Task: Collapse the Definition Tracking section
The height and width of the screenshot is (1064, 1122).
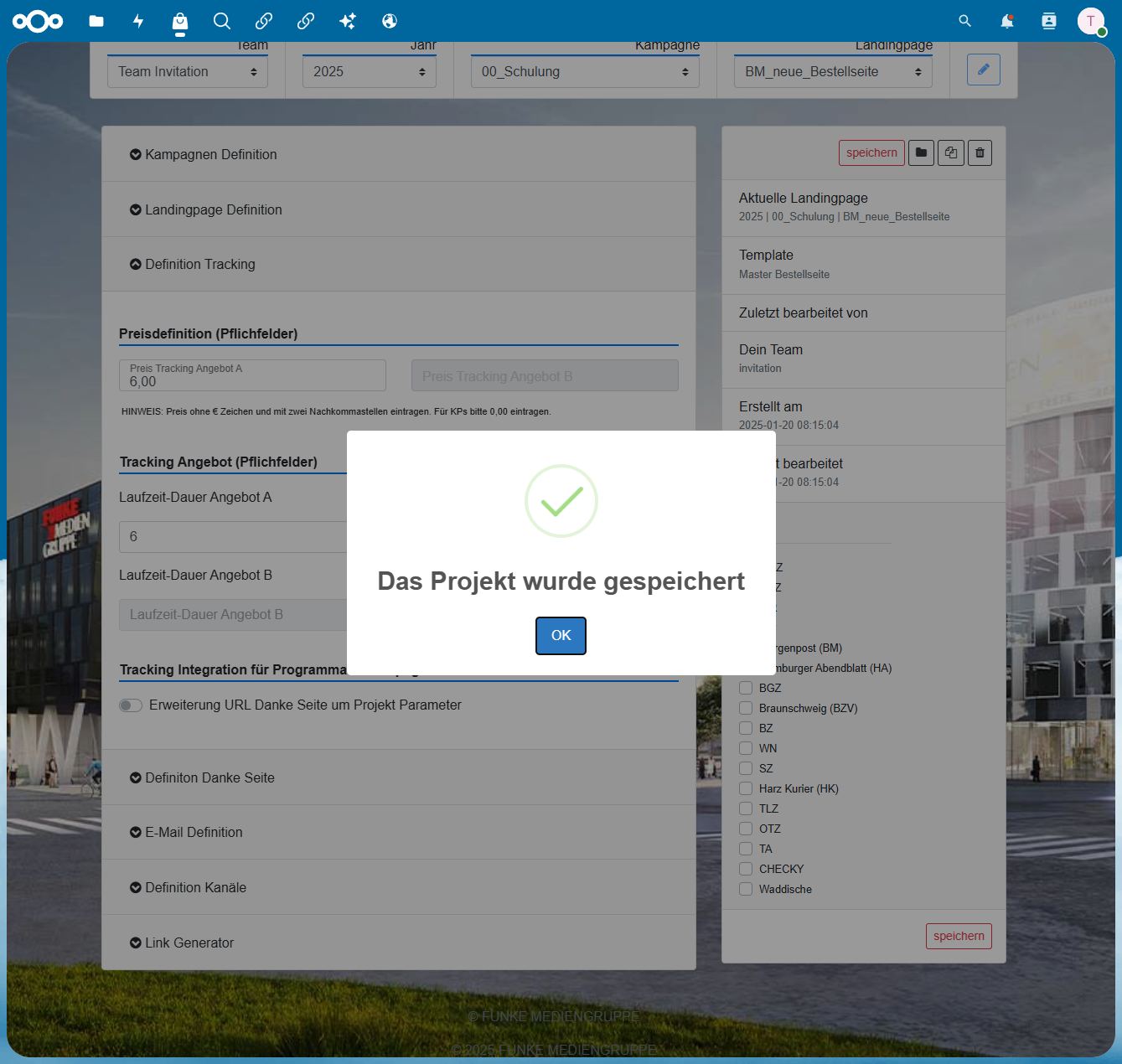Action: point(399,264)
